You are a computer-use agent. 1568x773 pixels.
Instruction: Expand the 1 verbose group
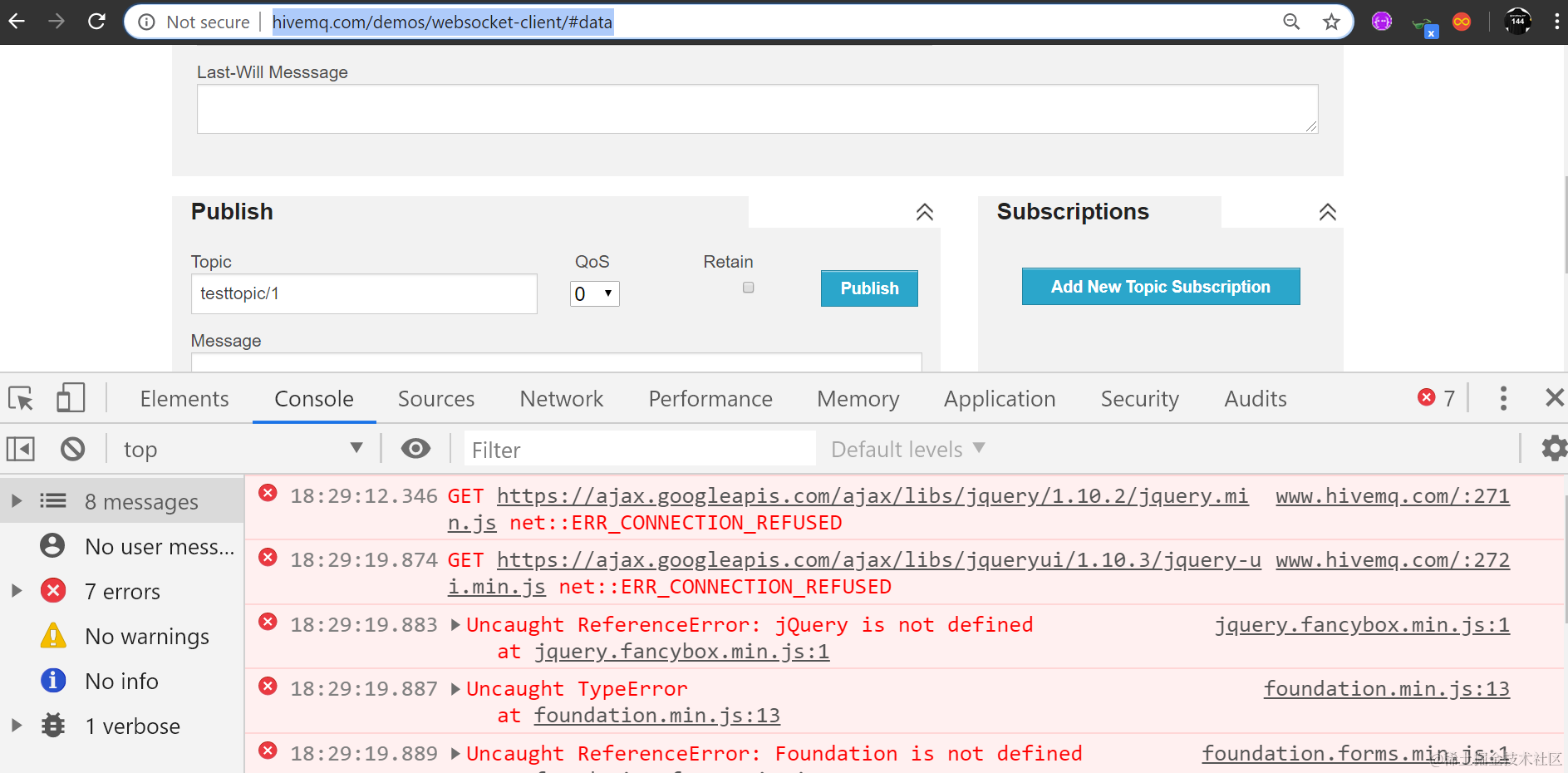coord(17,726)
